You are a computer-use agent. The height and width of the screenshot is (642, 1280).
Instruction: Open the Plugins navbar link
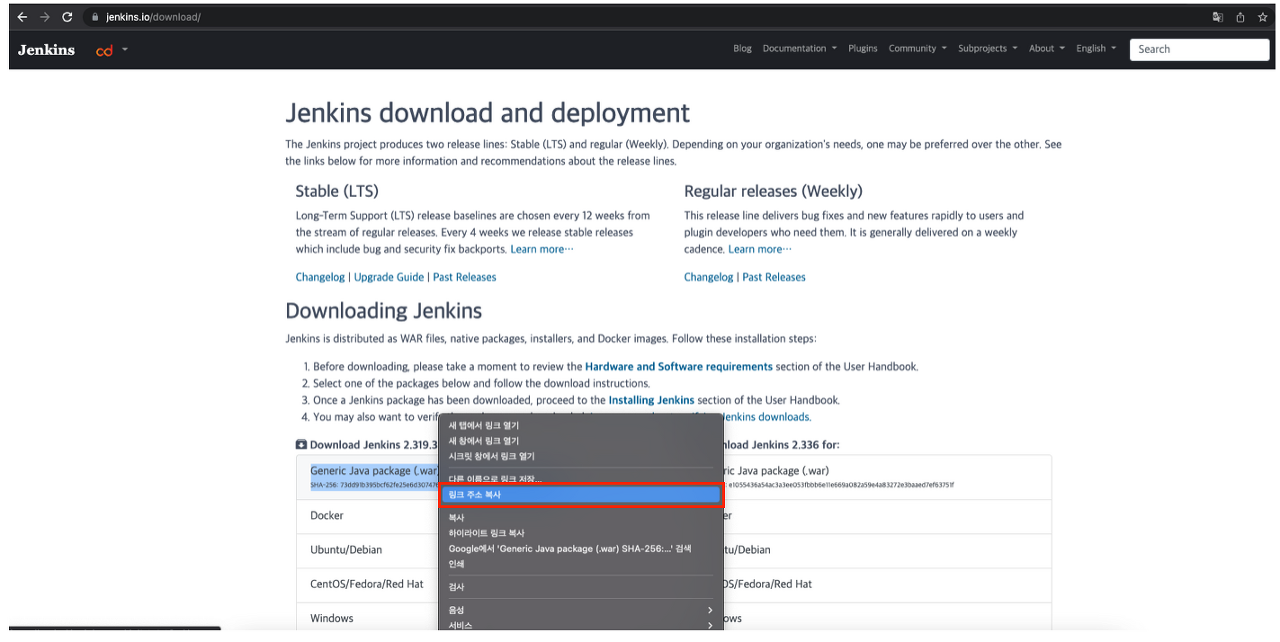point(863,48)
